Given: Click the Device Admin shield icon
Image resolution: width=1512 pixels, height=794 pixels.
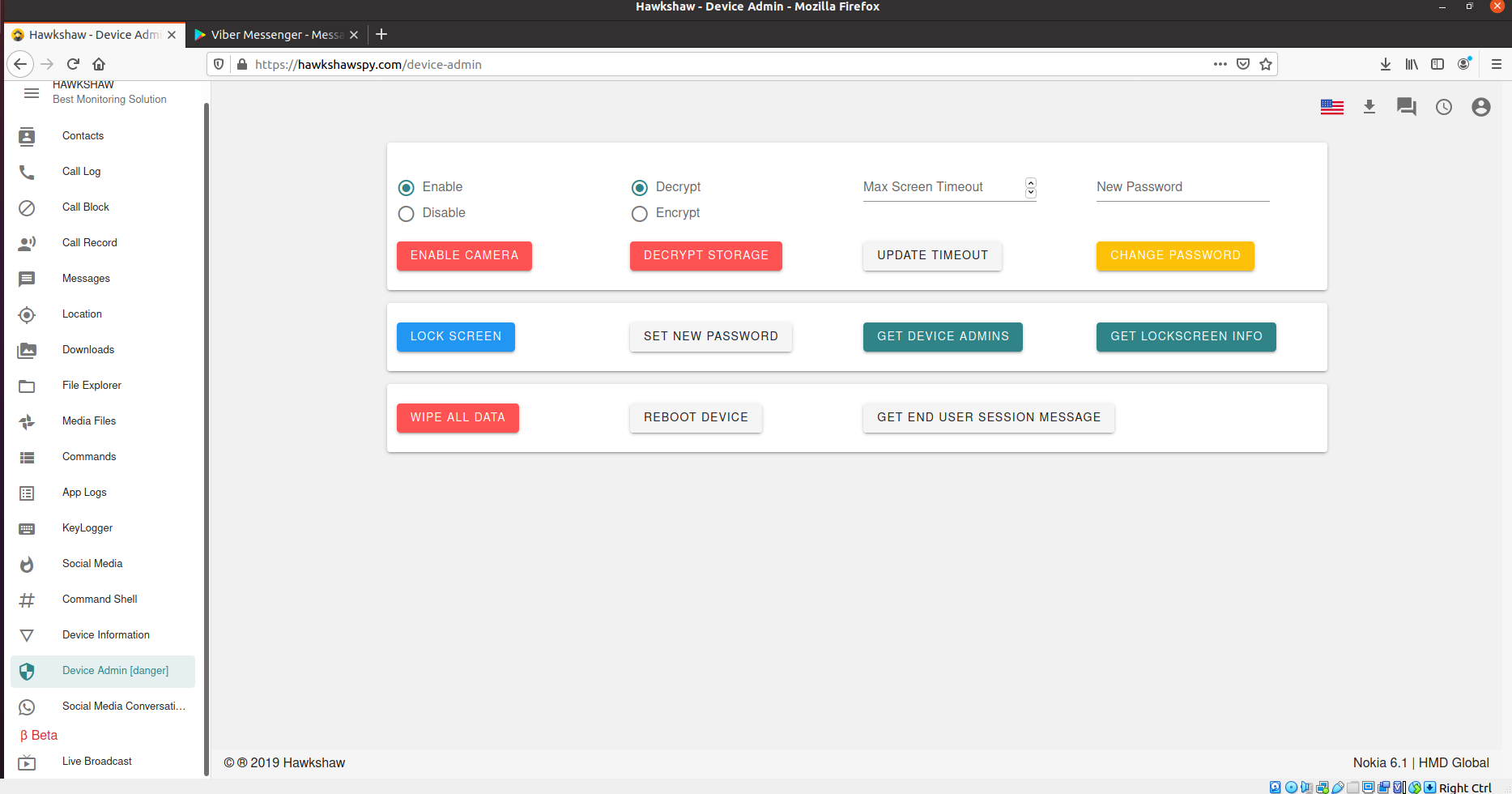Looking at the screenshot, I should pyautogui.click(x=27, y=671).
